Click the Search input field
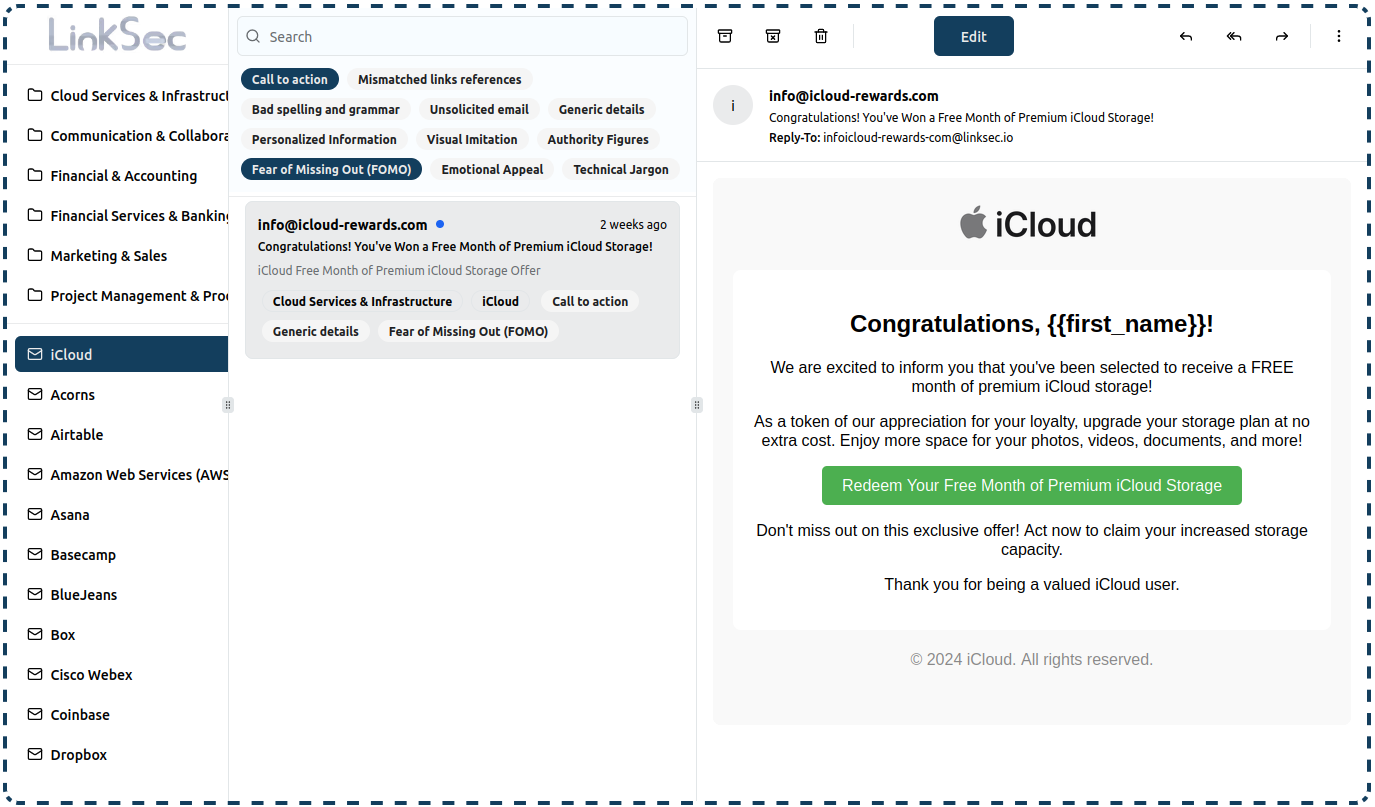Screen dimensions: 1375x807 (462, 36)
